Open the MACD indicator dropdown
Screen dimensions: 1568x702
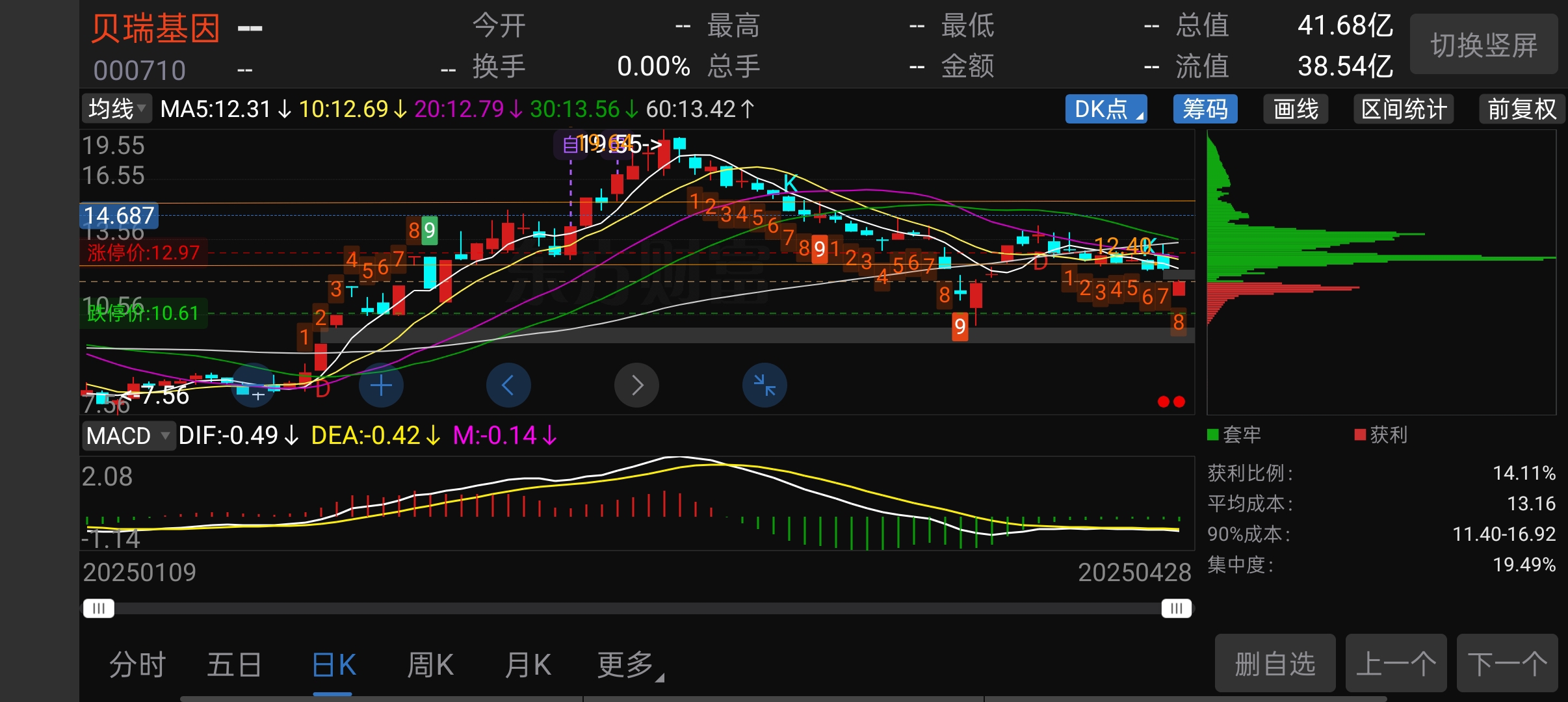[x=128, y=435]
